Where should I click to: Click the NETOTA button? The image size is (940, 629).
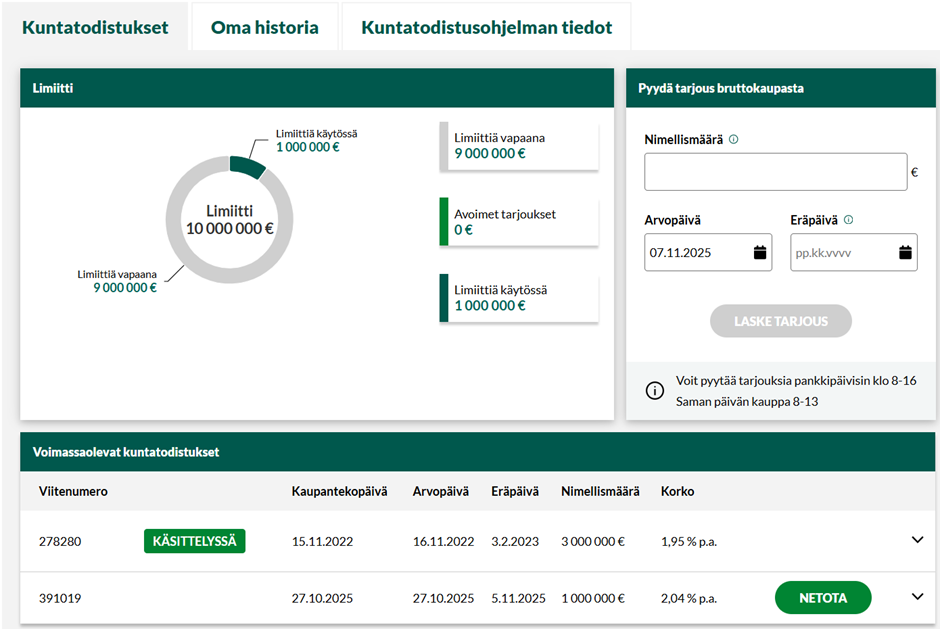click(x=823, y=598)
